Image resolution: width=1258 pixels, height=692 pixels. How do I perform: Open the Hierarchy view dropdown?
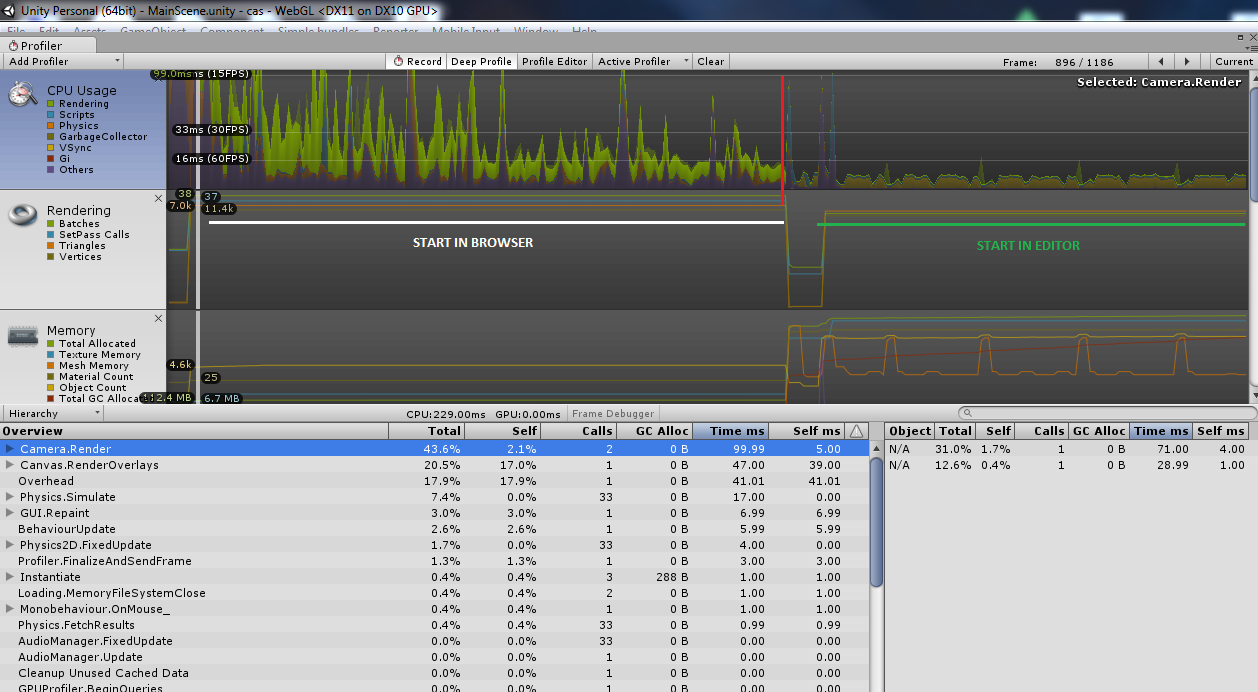point(54,413)
